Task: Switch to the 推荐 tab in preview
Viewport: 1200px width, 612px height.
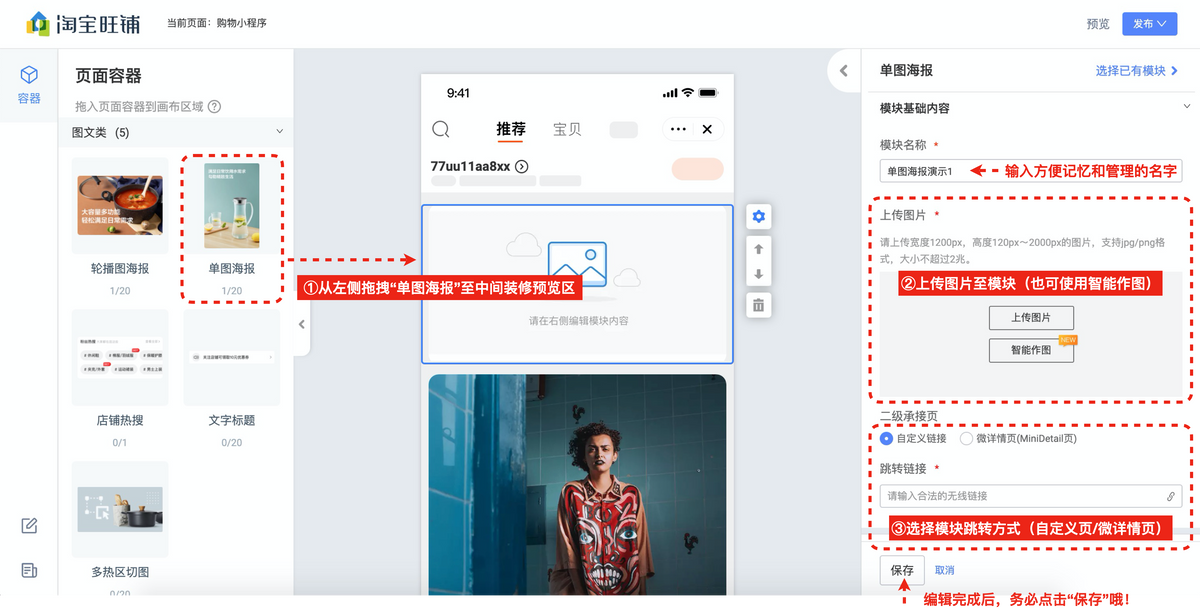Action: pyautogui.click(x=511, y=129)
